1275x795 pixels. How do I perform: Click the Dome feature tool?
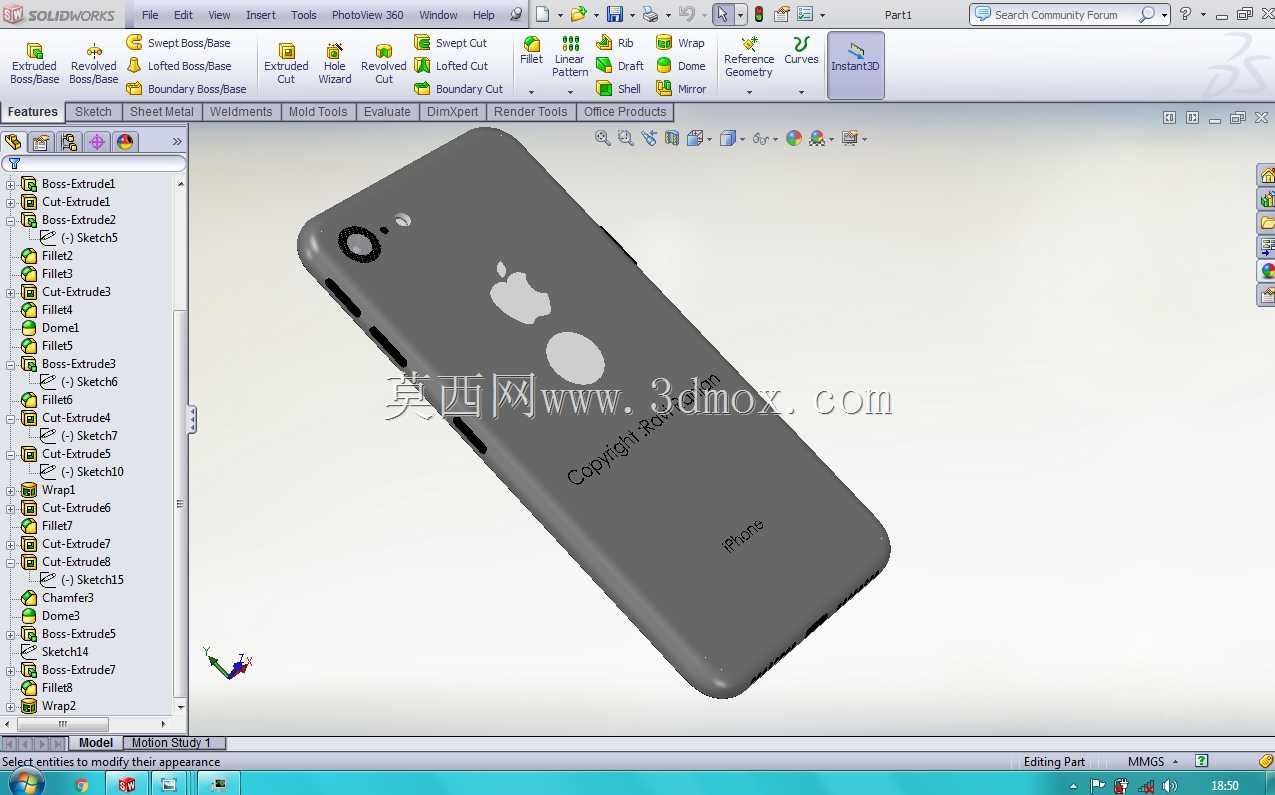(681, 66)
